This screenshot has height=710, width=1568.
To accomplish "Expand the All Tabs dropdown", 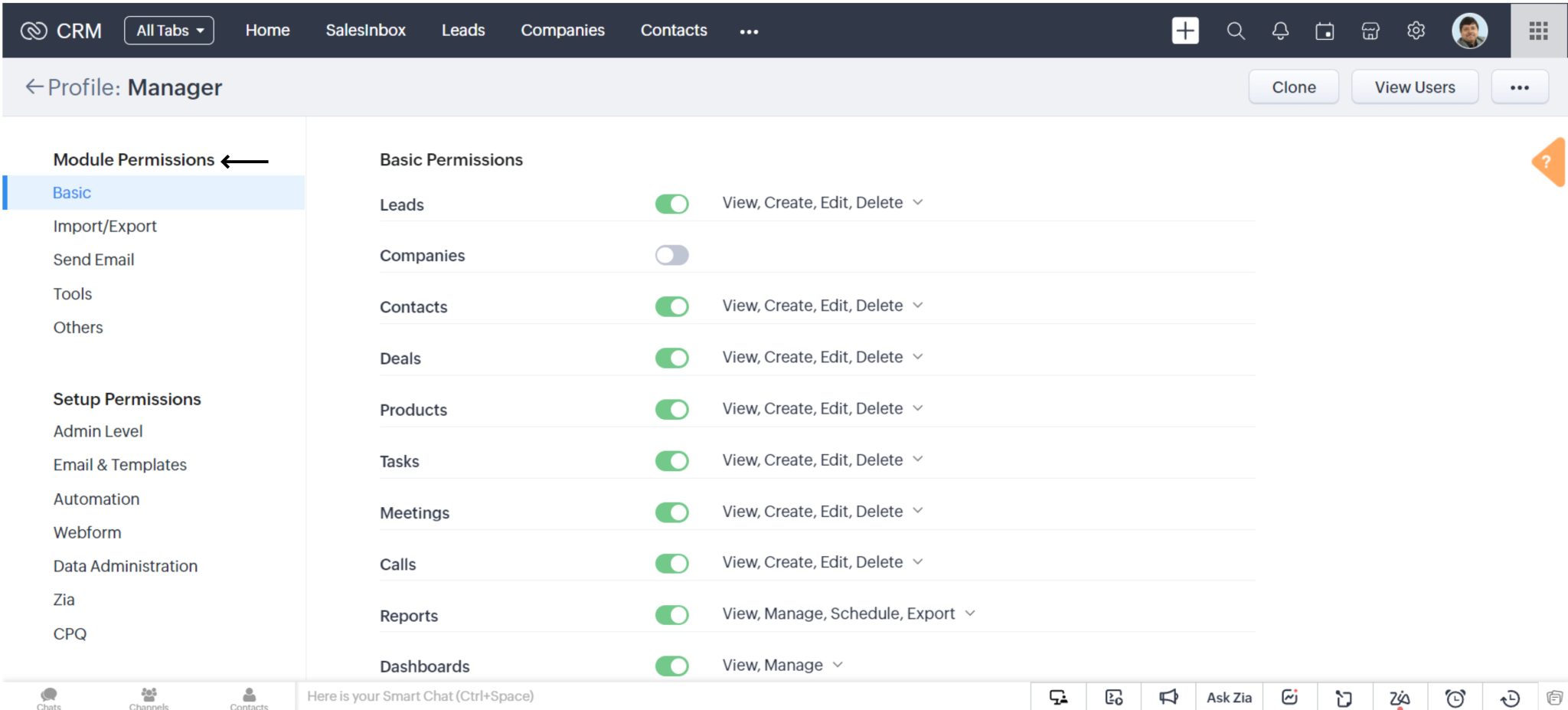I will pyautogui.click(x=168, y=31).
